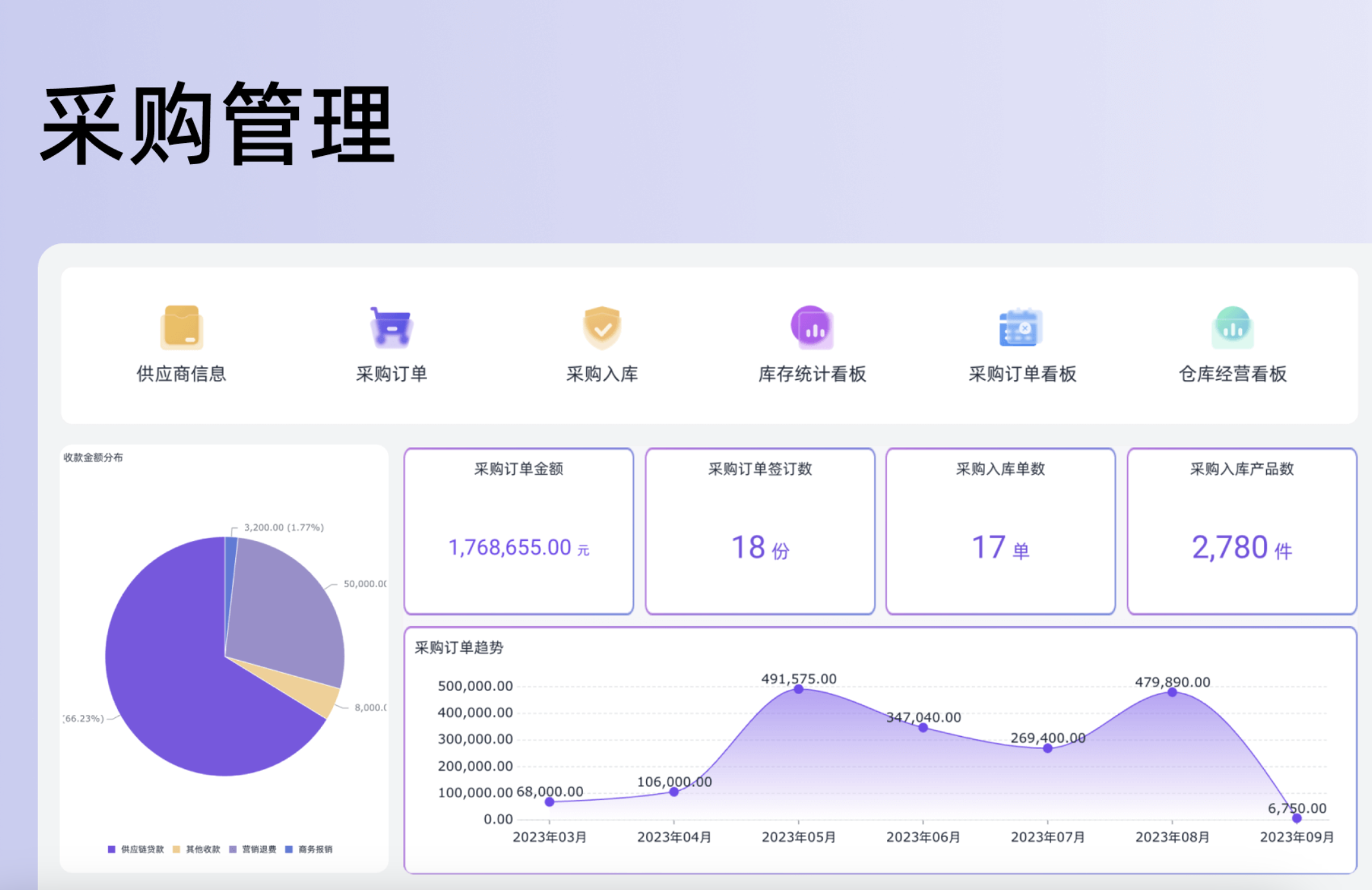Viewport: 1372px width, 890px height.
Task: Open the 库存统计看板 icon
Action: click(x=812, y=327)
